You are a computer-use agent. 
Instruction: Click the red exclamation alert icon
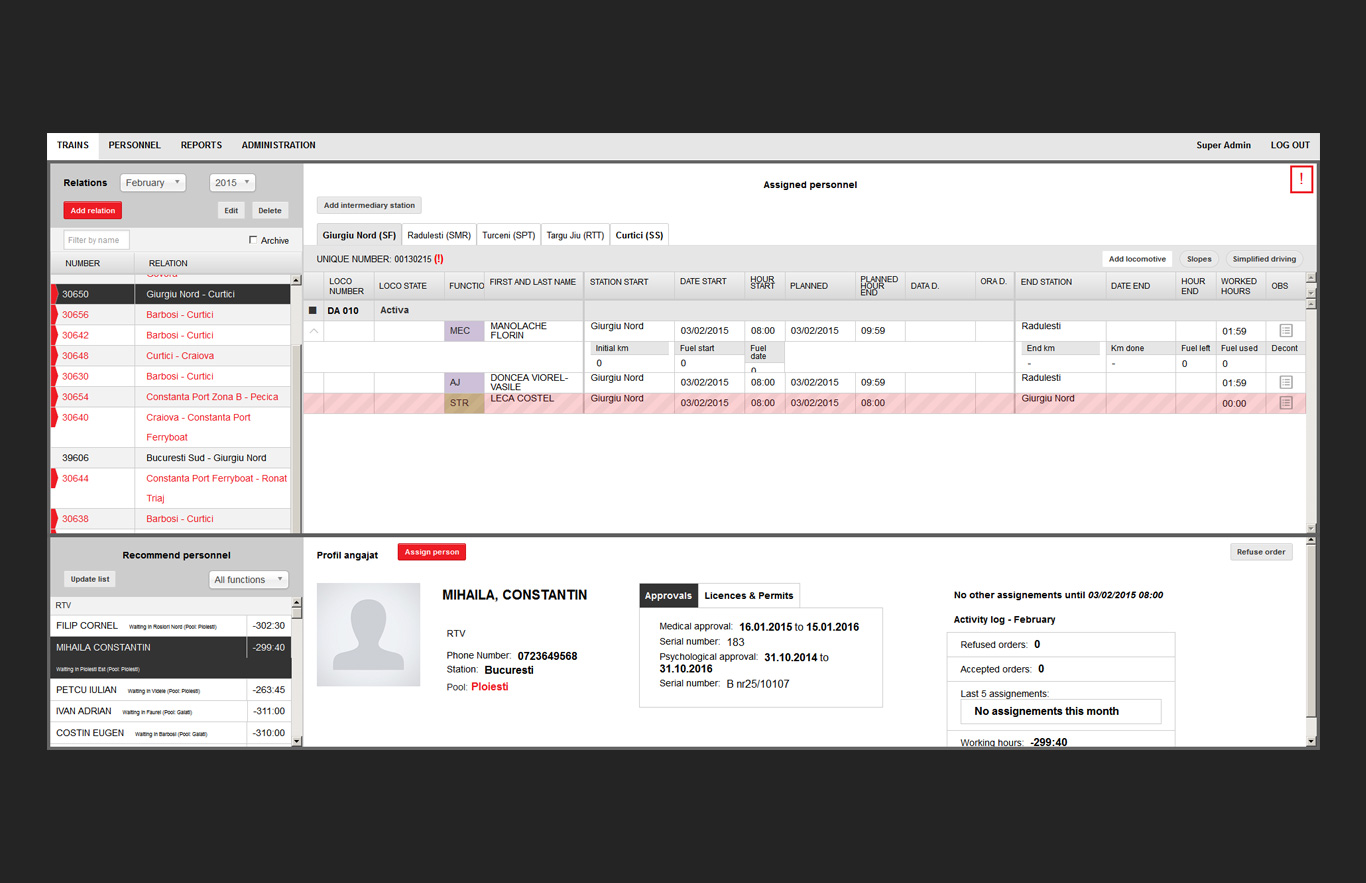[x=1301, y=179]
